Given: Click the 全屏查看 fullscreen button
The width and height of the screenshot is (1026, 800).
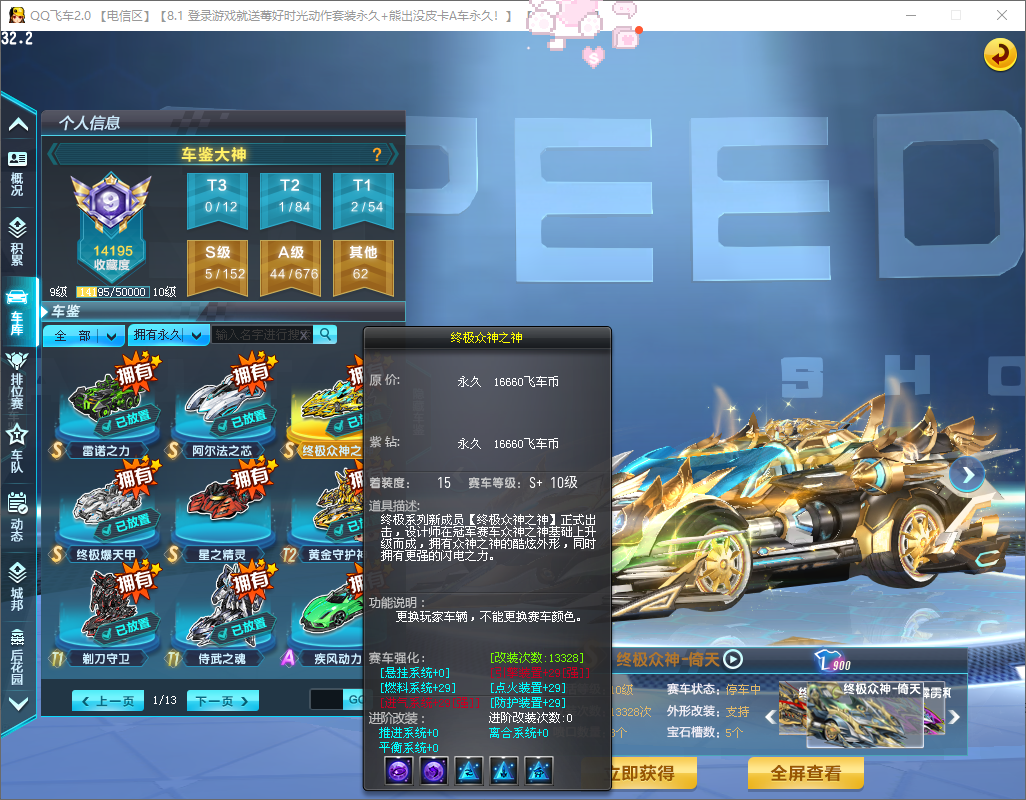Looking at the screenshot, I should point(805,773).
